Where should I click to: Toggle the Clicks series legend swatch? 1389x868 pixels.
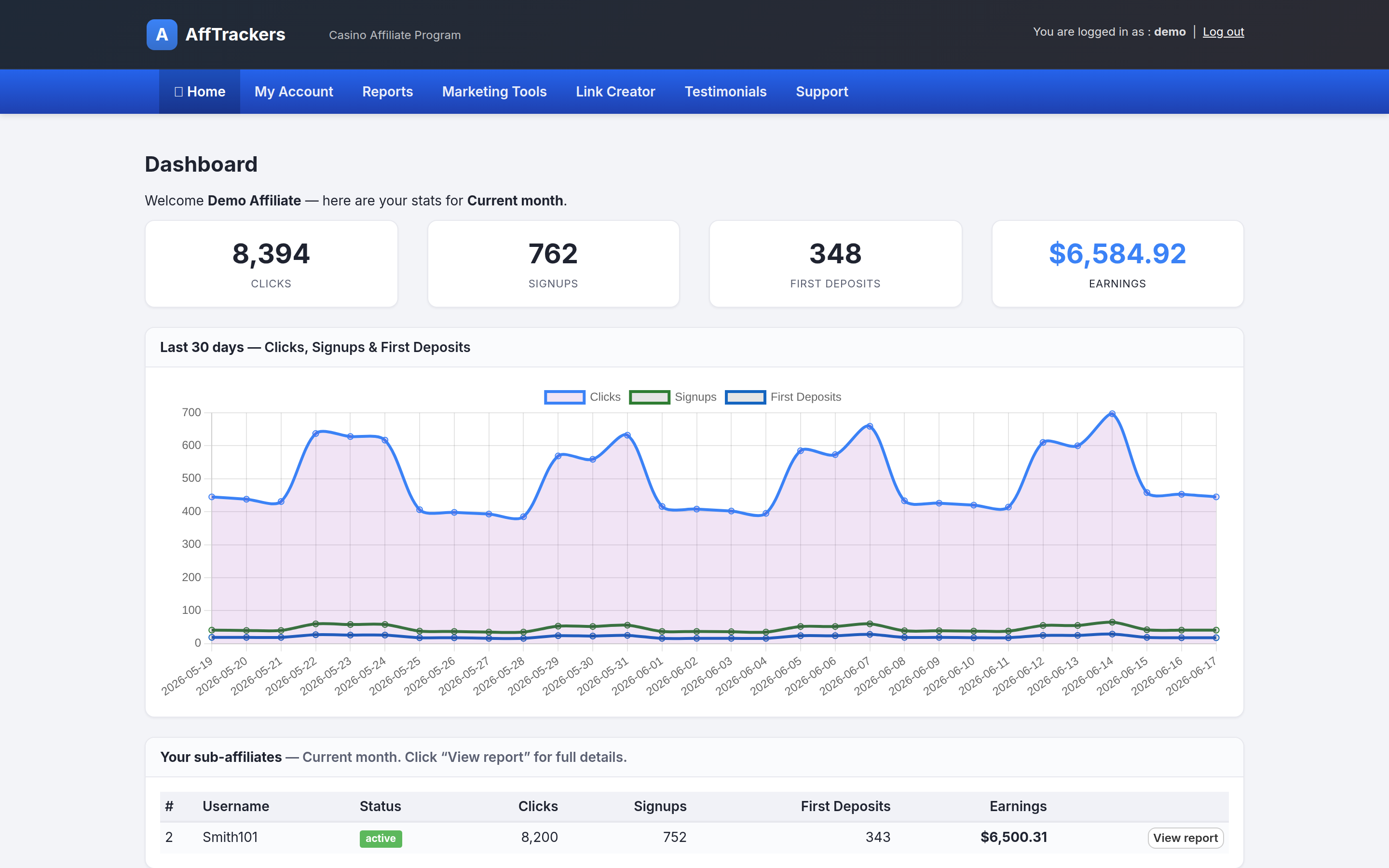pos(564,397)
